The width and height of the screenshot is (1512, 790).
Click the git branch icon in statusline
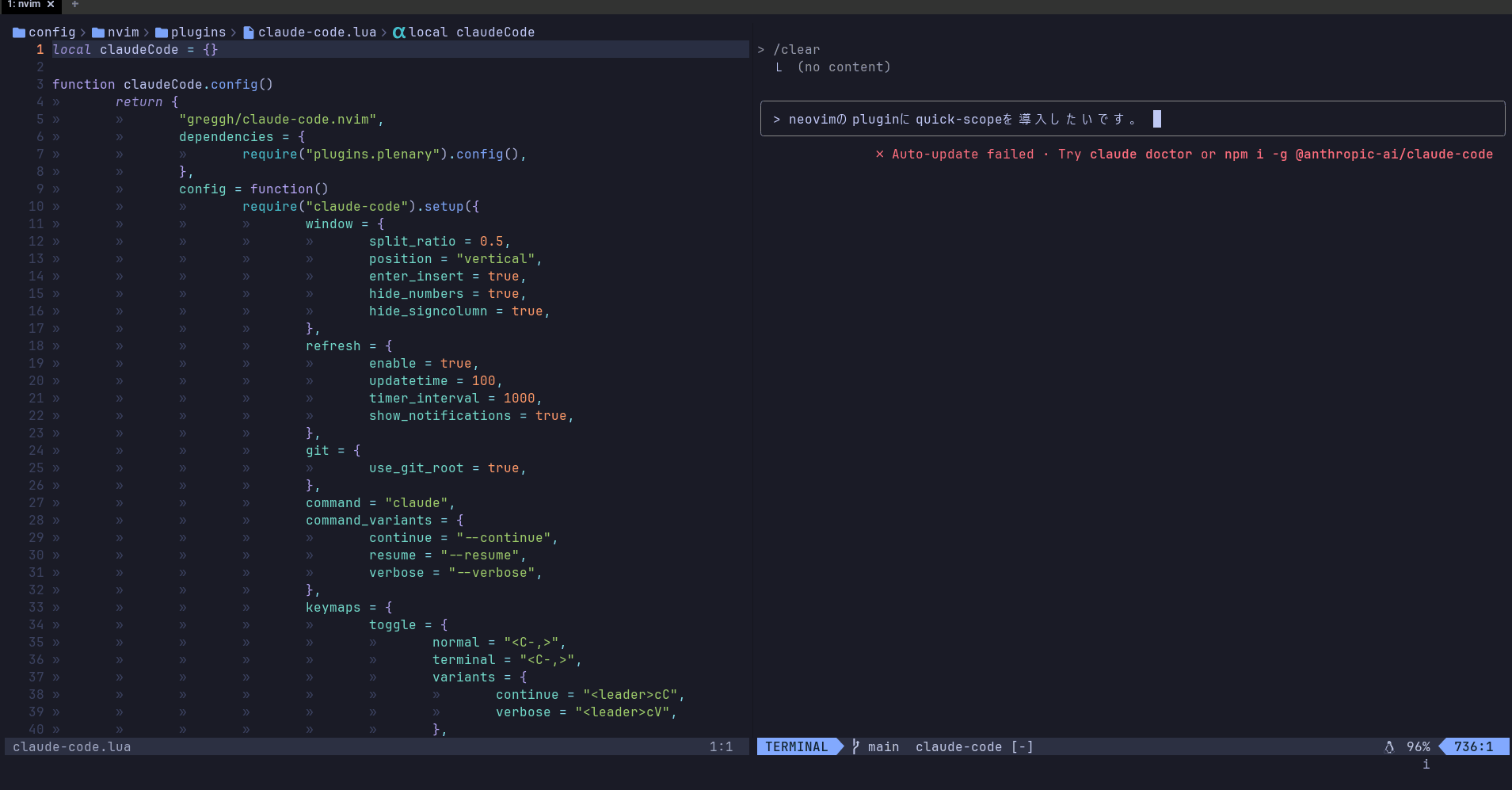[855, 746]
